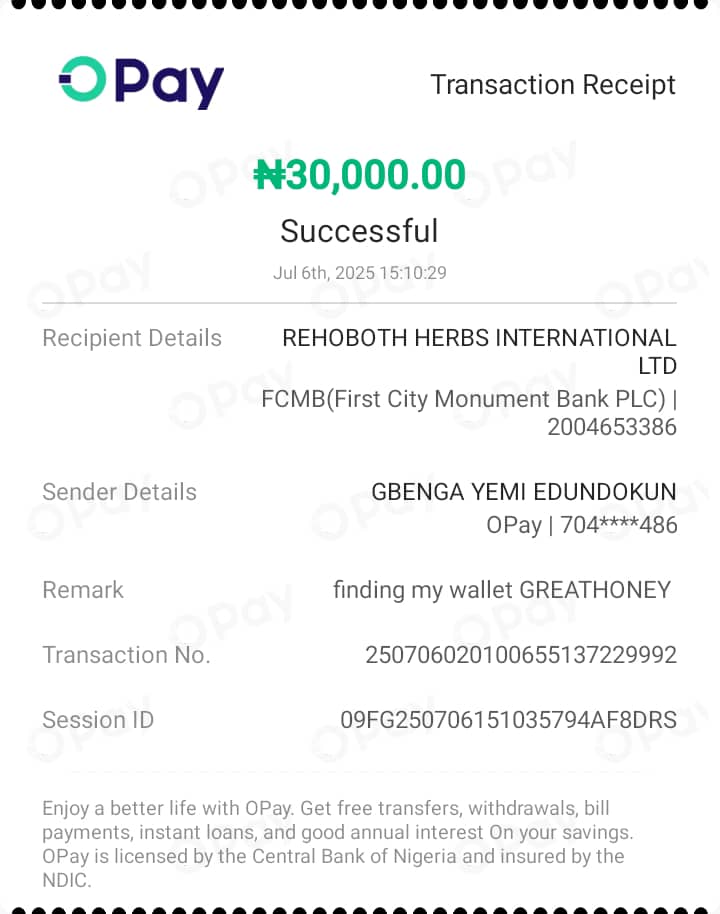The width and height of the screenshot is (720, 914).
Task: Select the ₦30,000.00 amount
Action: tap(360, 176)
